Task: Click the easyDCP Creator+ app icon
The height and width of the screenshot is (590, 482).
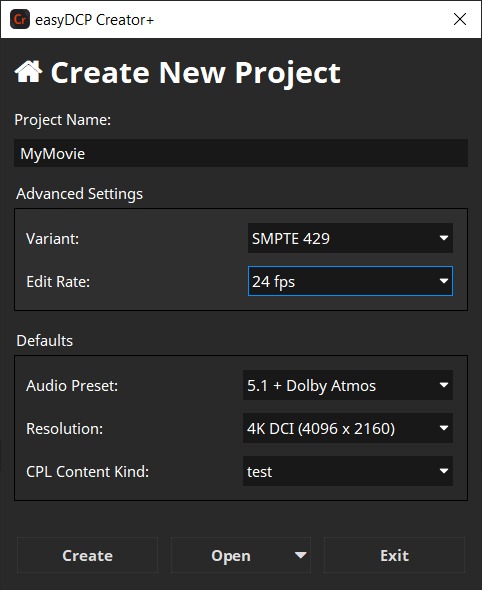Action: click(x=20, y=19)
